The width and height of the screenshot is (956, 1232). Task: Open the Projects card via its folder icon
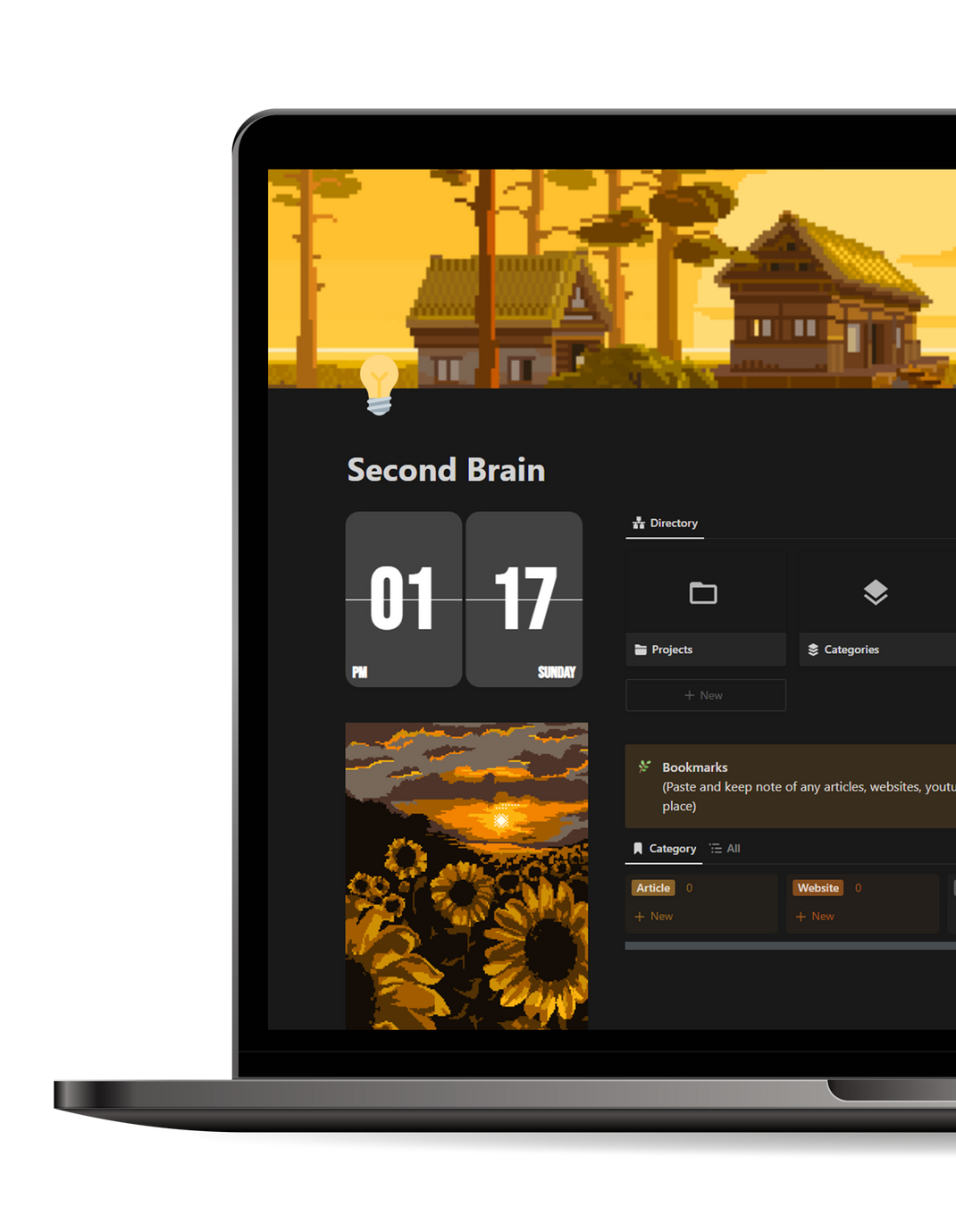click(x=705, y=592)
